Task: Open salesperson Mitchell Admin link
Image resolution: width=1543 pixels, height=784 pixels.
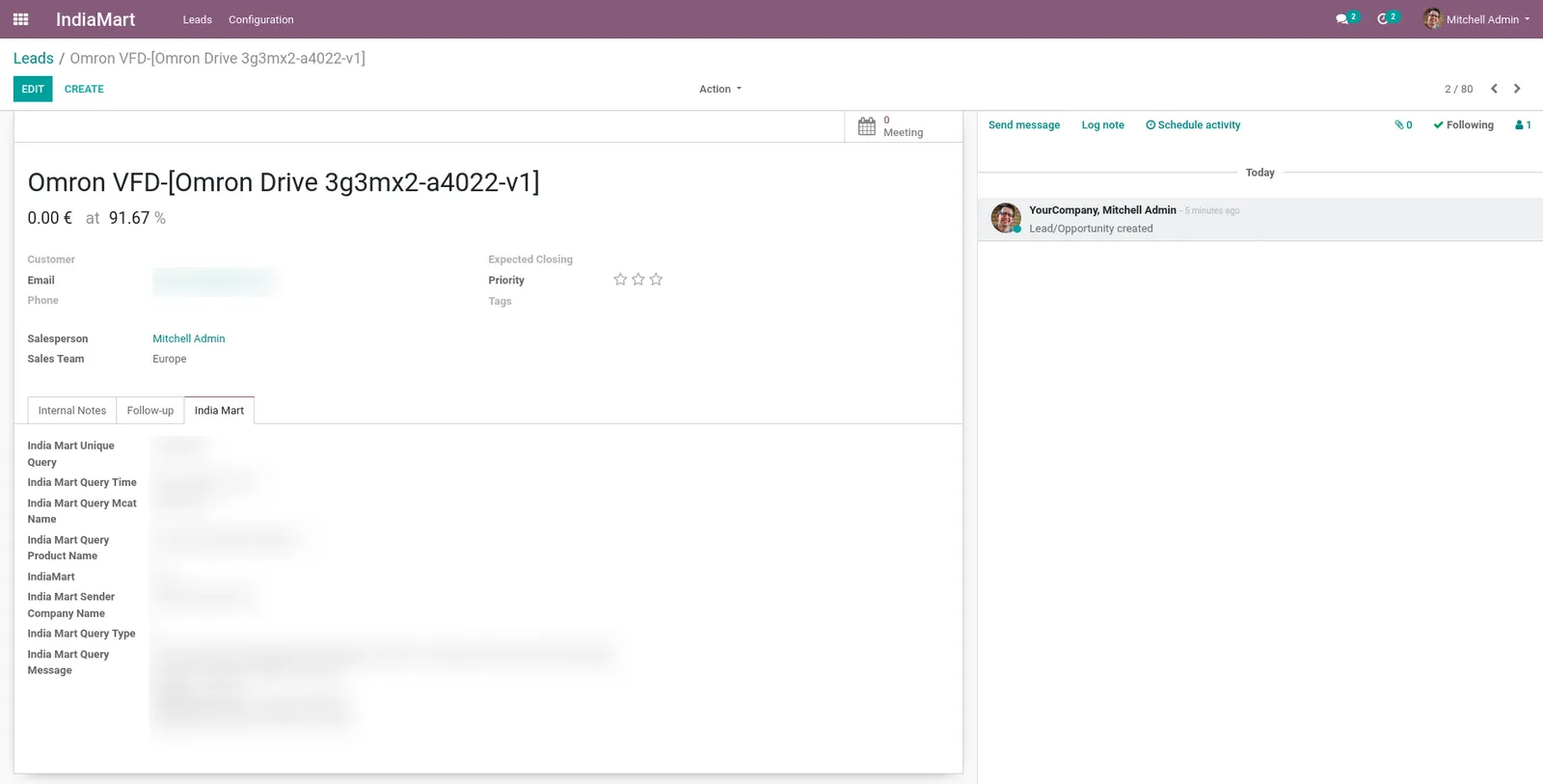Action: click(189, 338)
